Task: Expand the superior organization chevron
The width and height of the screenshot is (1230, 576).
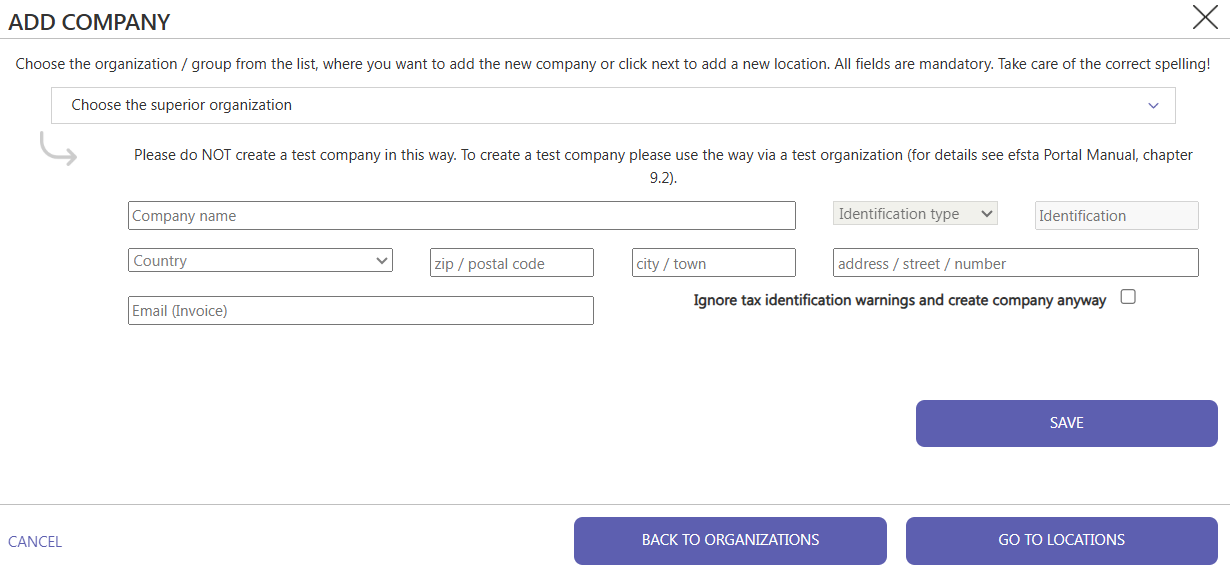Action: pyautogui.click(x=1153, y=105)
